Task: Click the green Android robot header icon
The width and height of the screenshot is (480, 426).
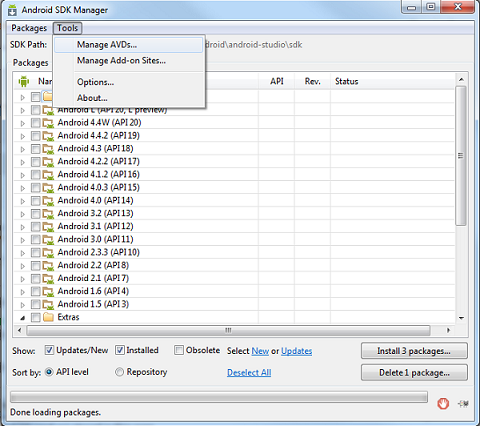Action: pos(24,81)
